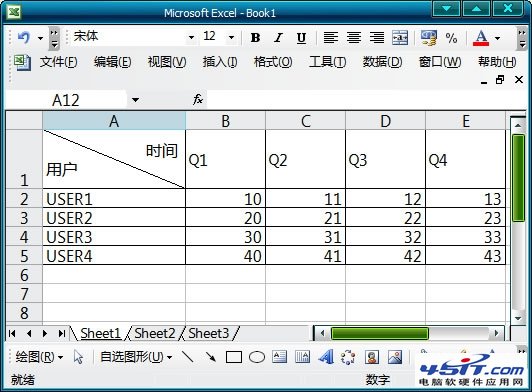Open the font name dropdown
Screen dimensions: 532x392
tap(191, 37)
